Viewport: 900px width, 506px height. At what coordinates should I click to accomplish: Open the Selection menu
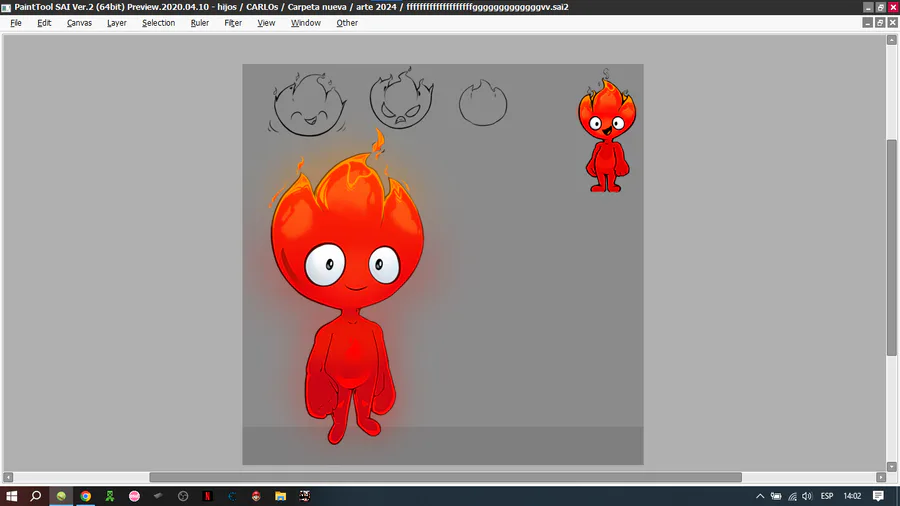[158, 23]
